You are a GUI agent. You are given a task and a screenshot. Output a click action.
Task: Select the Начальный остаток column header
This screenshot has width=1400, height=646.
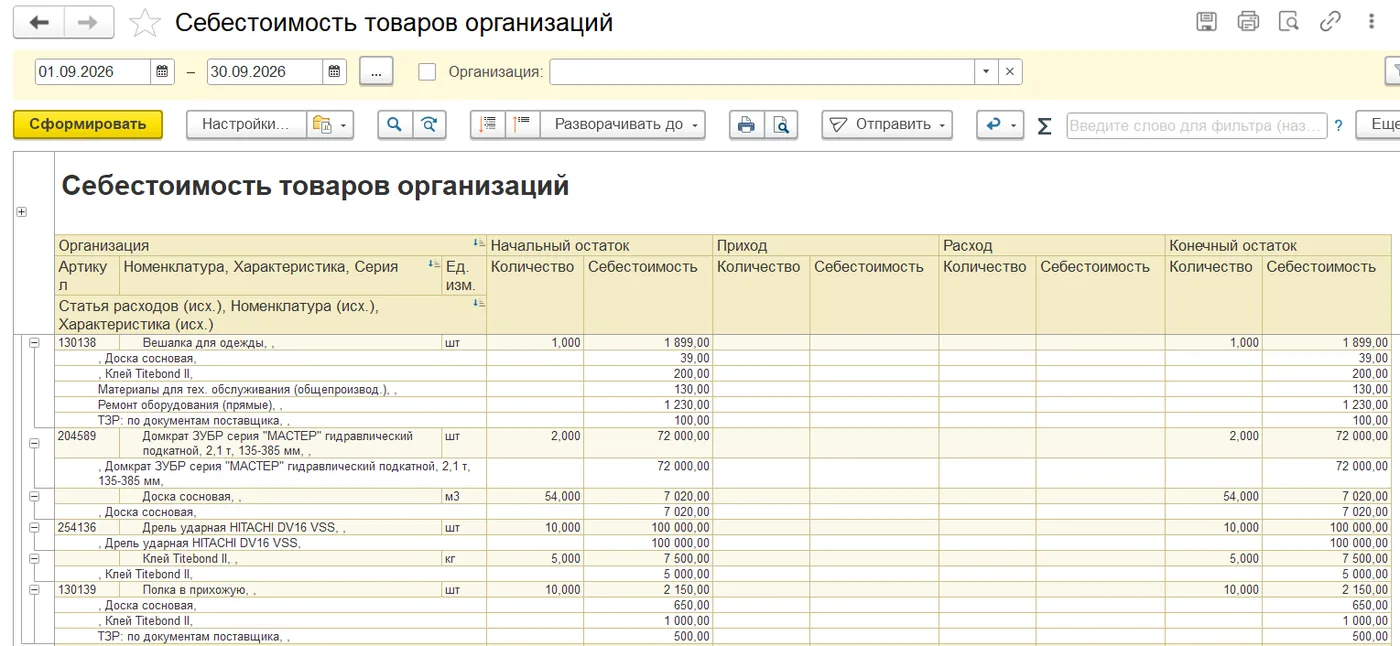point(599,245)
